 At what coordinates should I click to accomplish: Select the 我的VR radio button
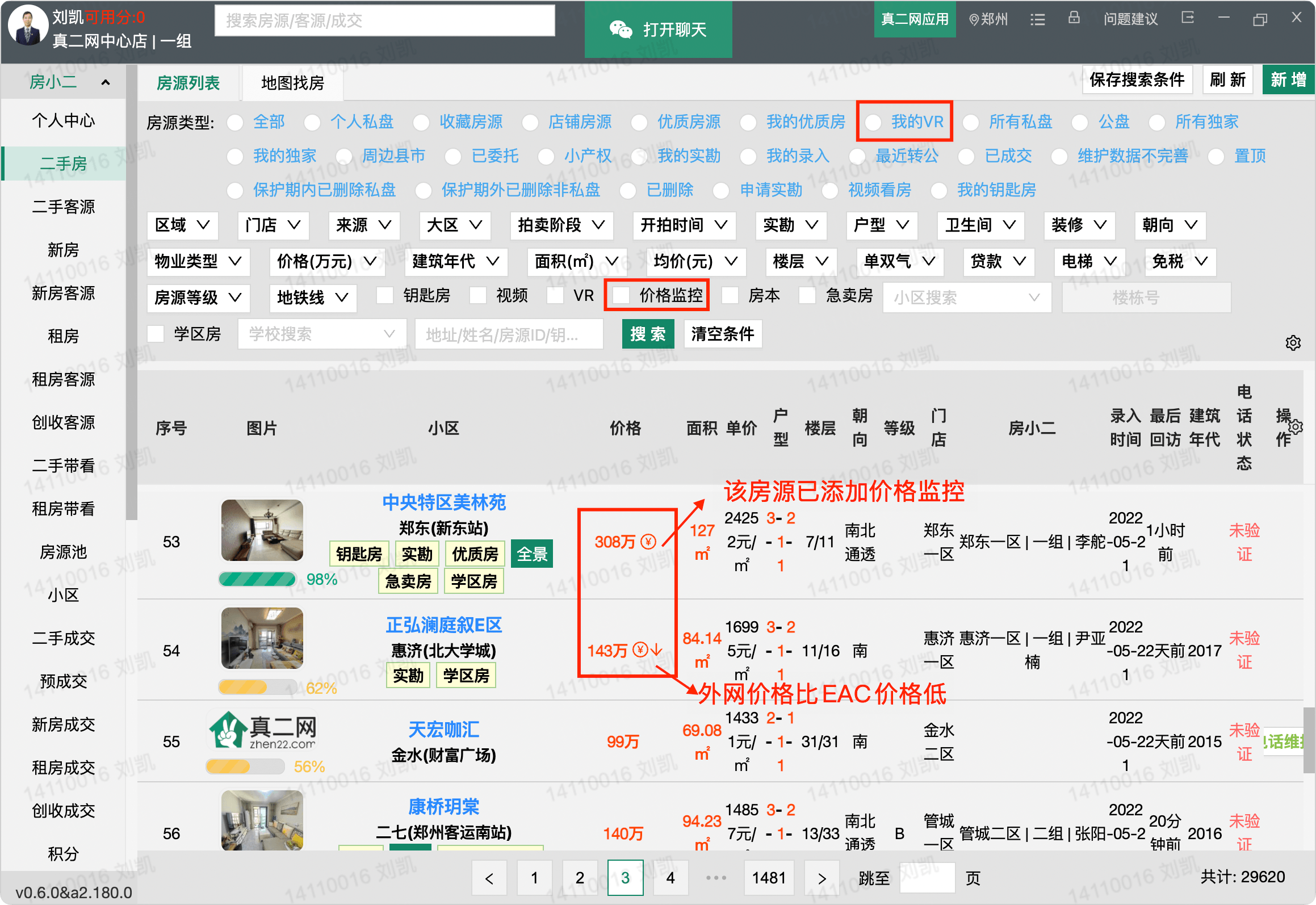873,122
